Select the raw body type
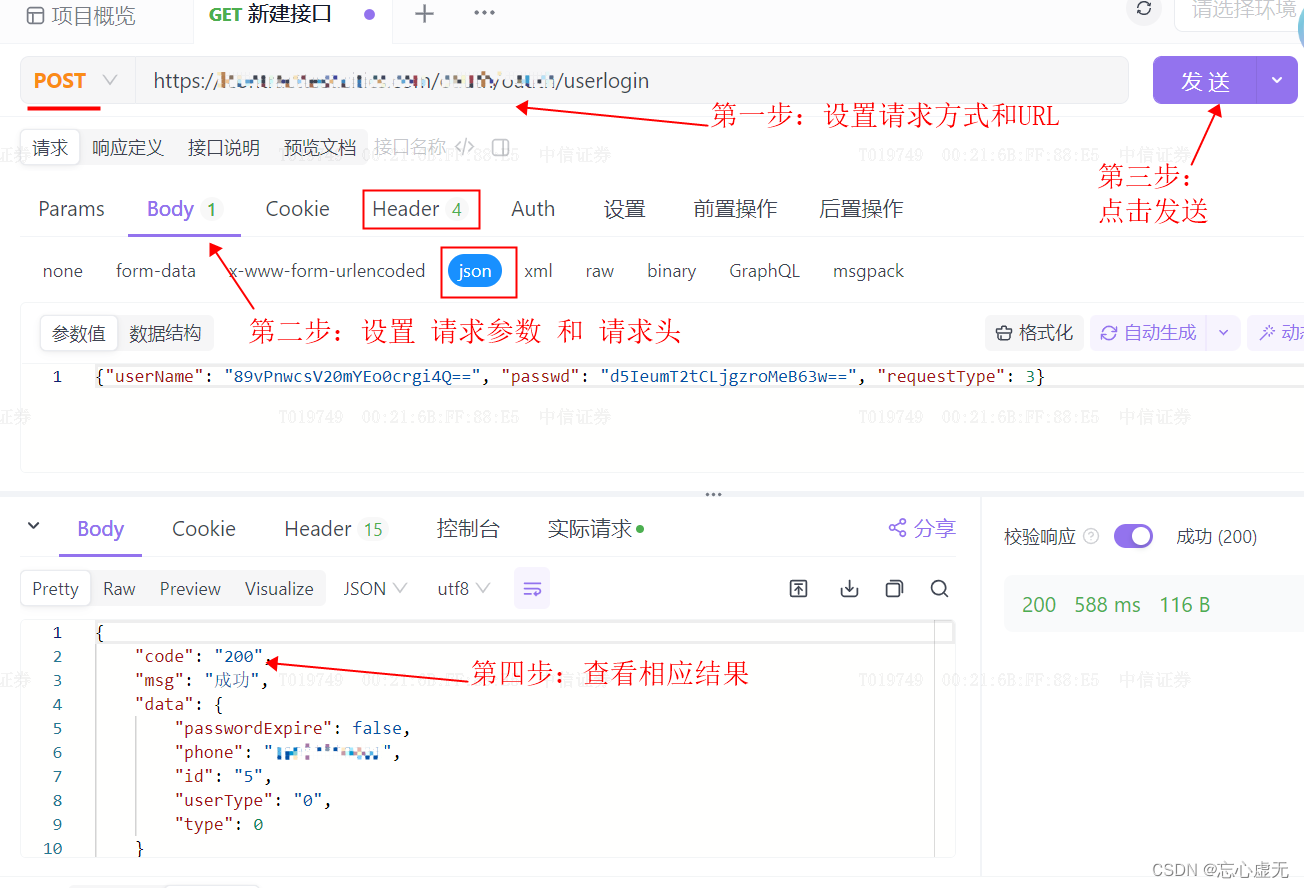The image size is (1304, 888). pyautogui.click(x=600, y=271)
